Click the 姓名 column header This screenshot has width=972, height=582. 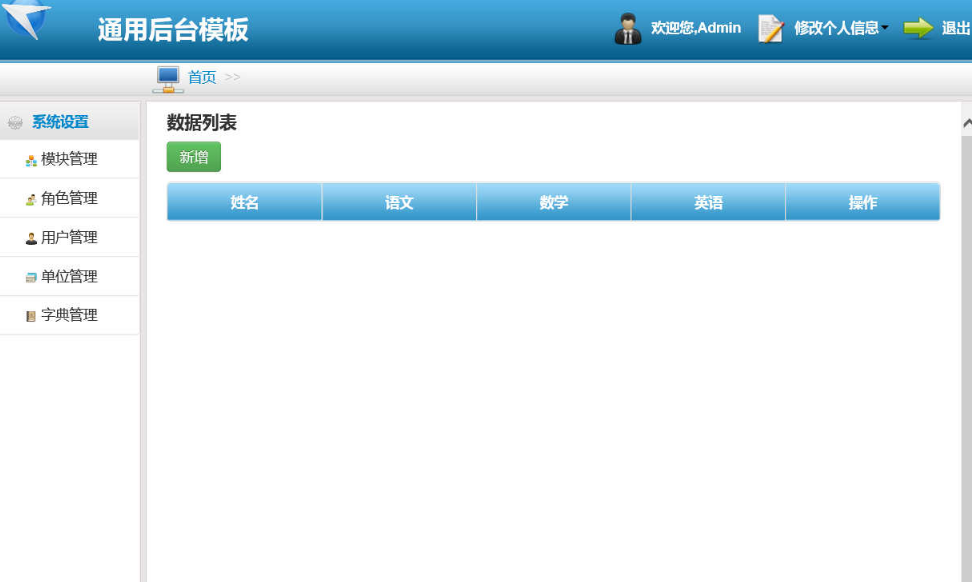click(x=244, y=203)
